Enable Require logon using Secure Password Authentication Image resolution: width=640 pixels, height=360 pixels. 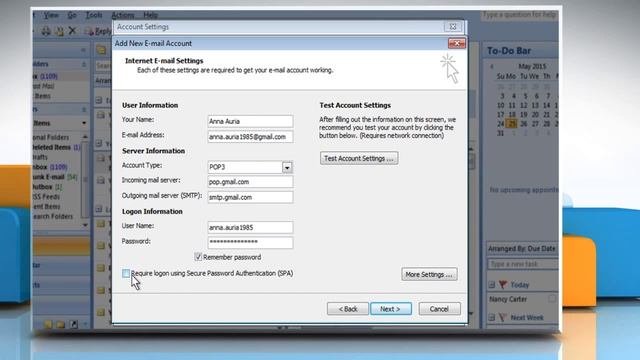(x=126, y=273)
